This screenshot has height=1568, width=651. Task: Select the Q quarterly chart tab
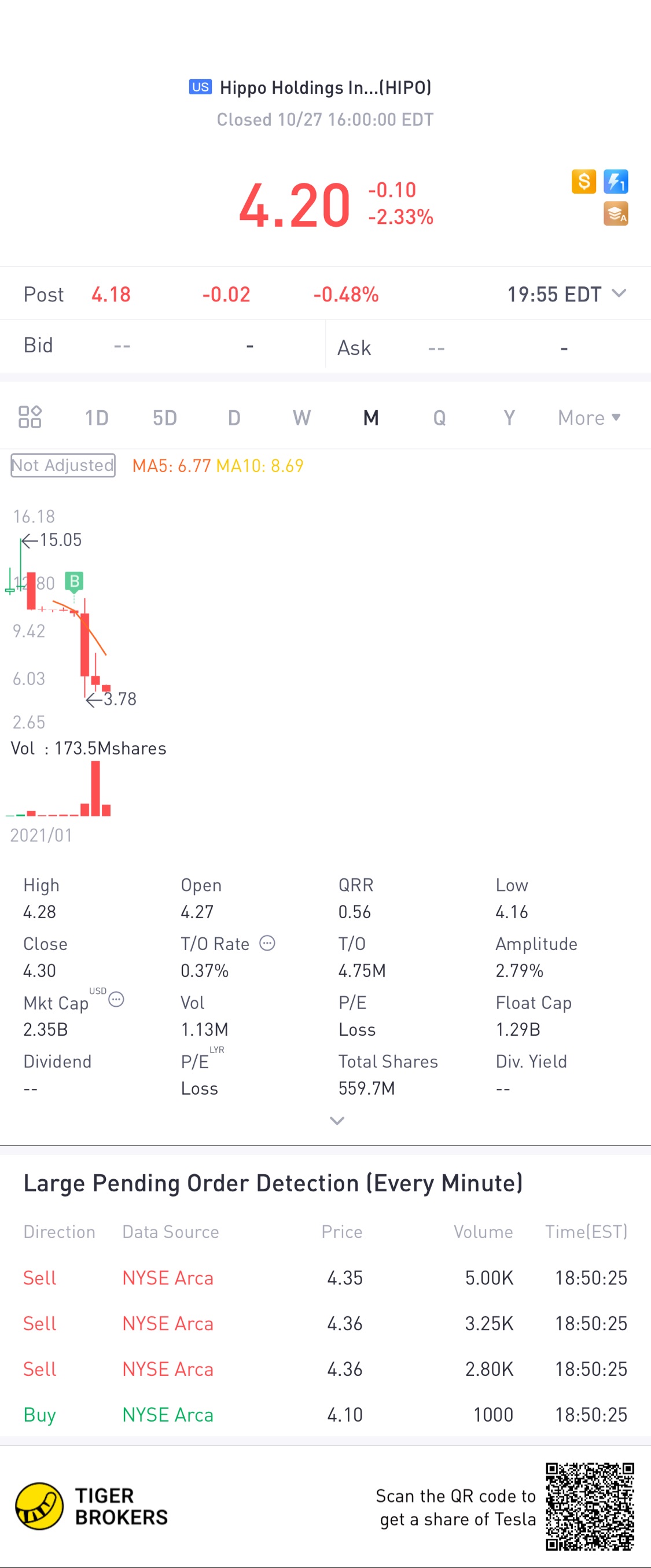tap(439, 418)
